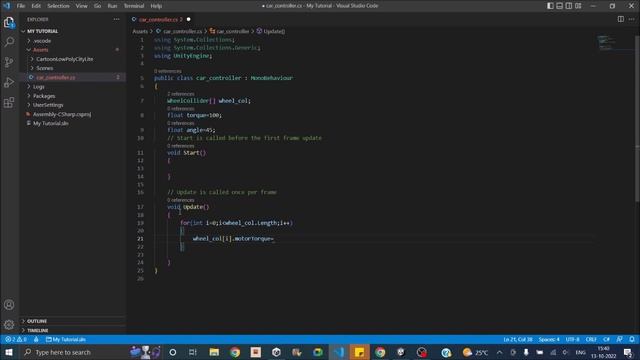Open the Run and Debug view
Screen dimensions: 640x360
(9, 82)
